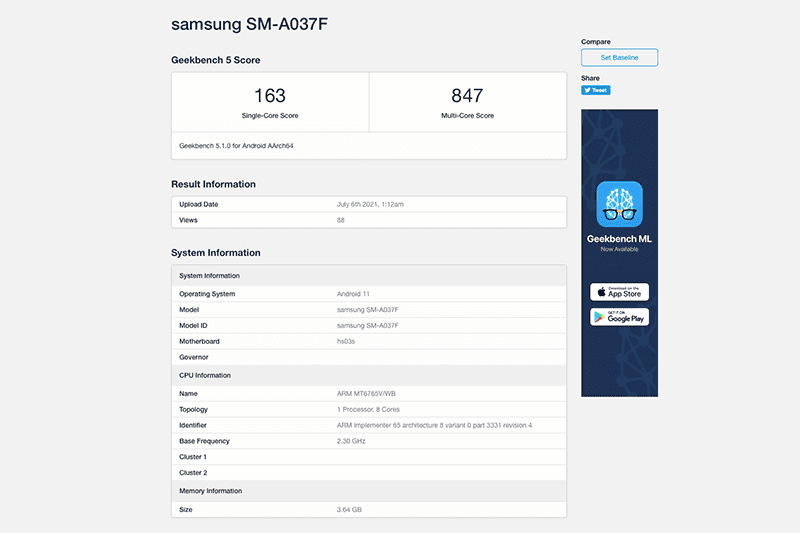Image resolution: width=800 pixels, height=533 pixels.
Task: Select the ARM MT6765V/WB value
Action: tap(366, 394)
